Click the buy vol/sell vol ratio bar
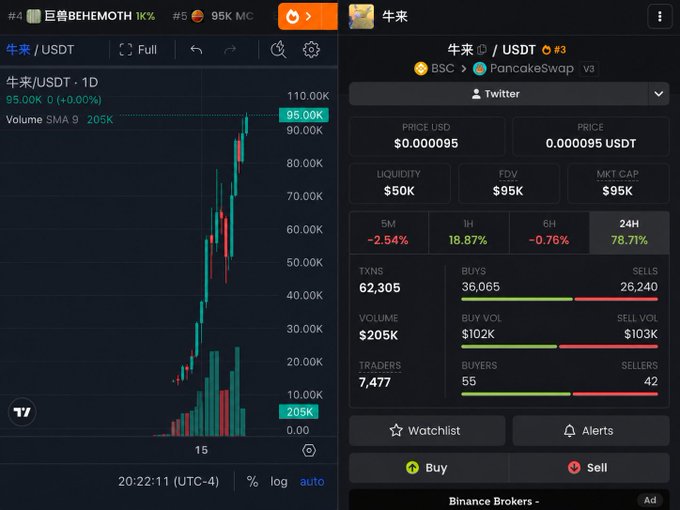Viewport: 680px width, 510px height. pos(559,347)
